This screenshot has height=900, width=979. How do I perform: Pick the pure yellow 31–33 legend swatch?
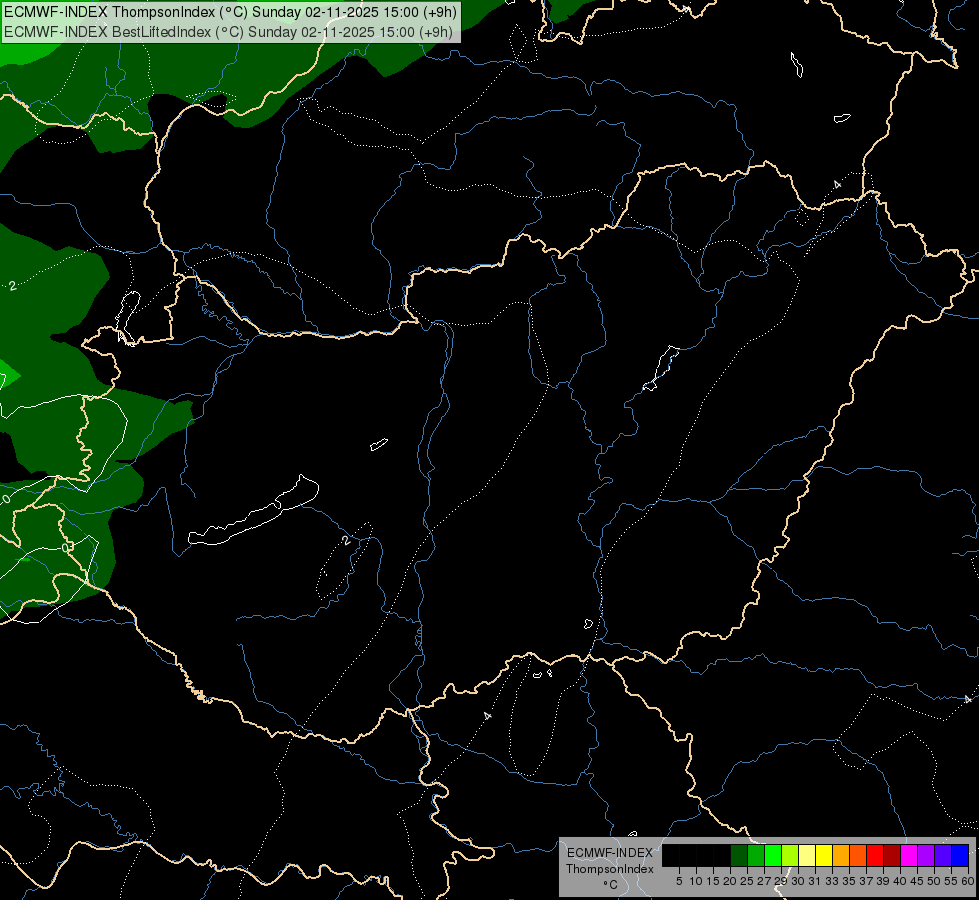824,855
